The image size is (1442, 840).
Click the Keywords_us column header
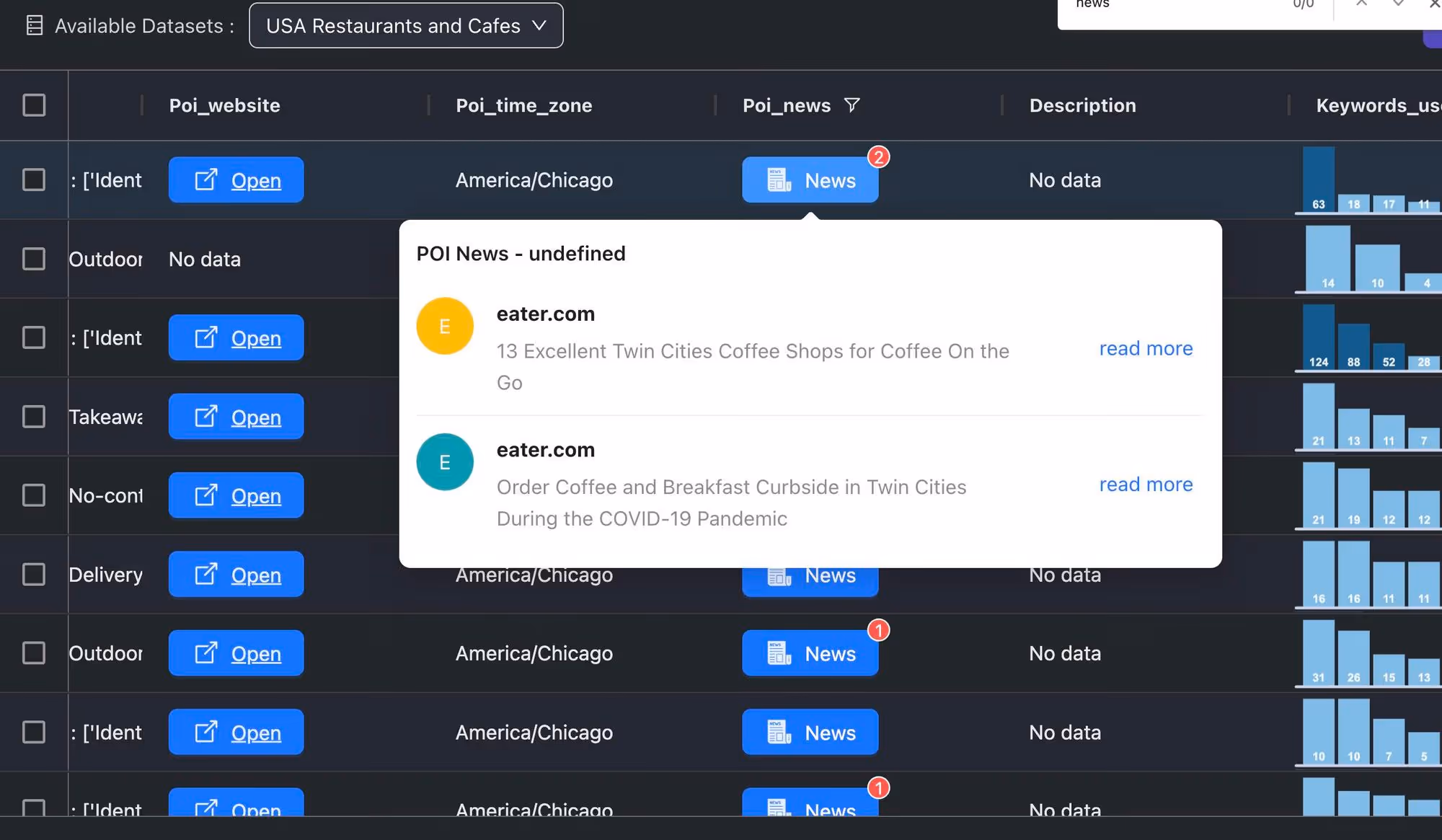1379,105
